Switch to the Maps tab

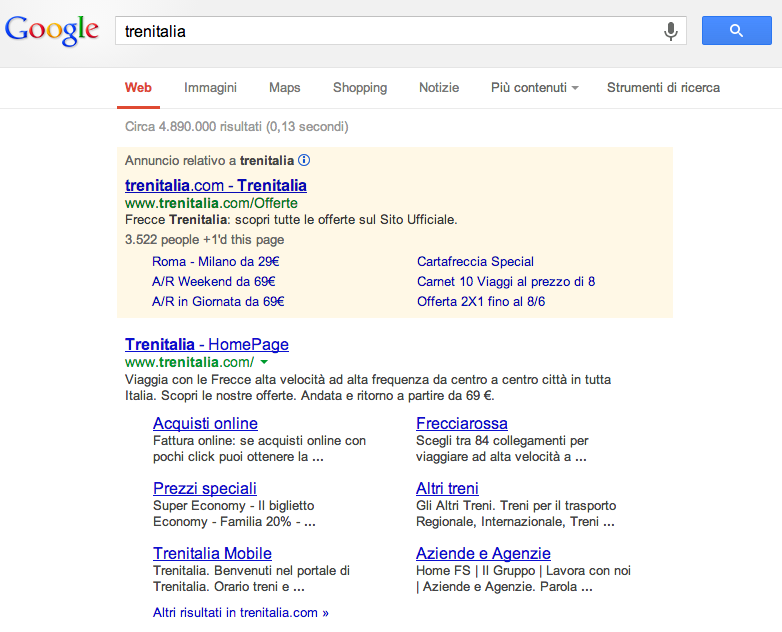tap(284, 88)
